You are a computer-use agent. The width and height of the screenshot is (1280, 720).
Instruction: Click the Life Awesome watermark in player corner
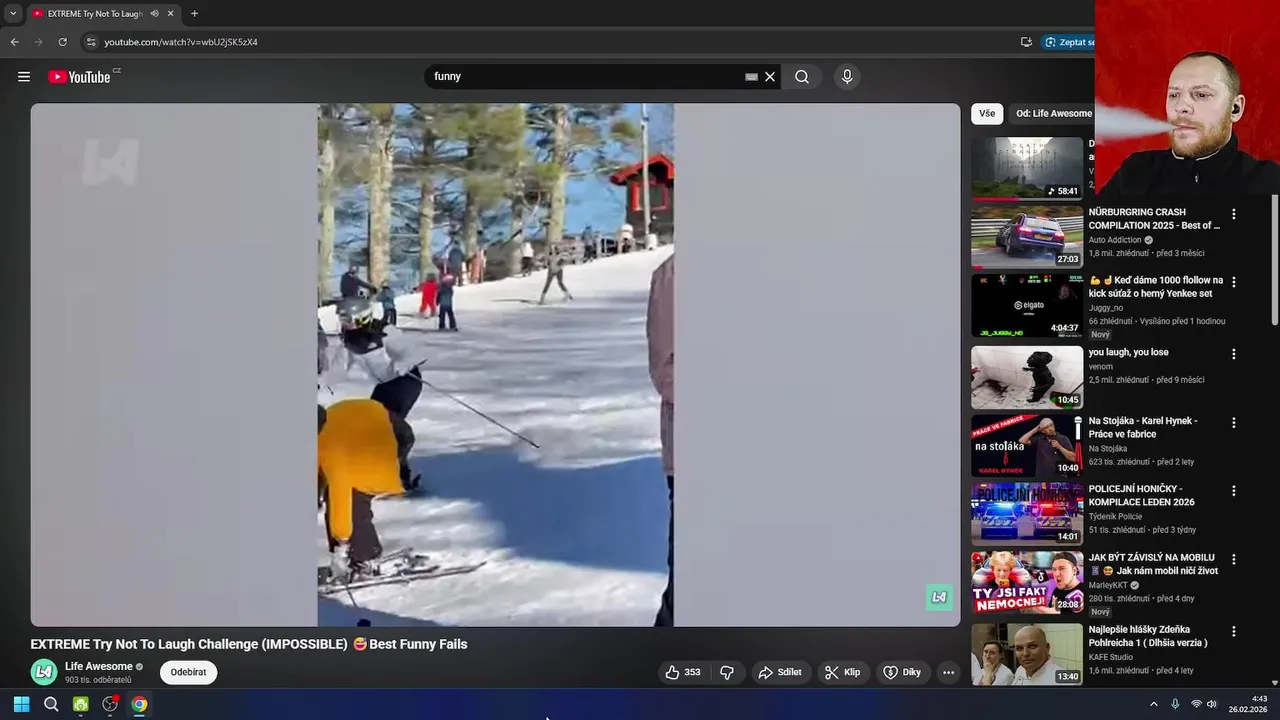pos(939,597)
